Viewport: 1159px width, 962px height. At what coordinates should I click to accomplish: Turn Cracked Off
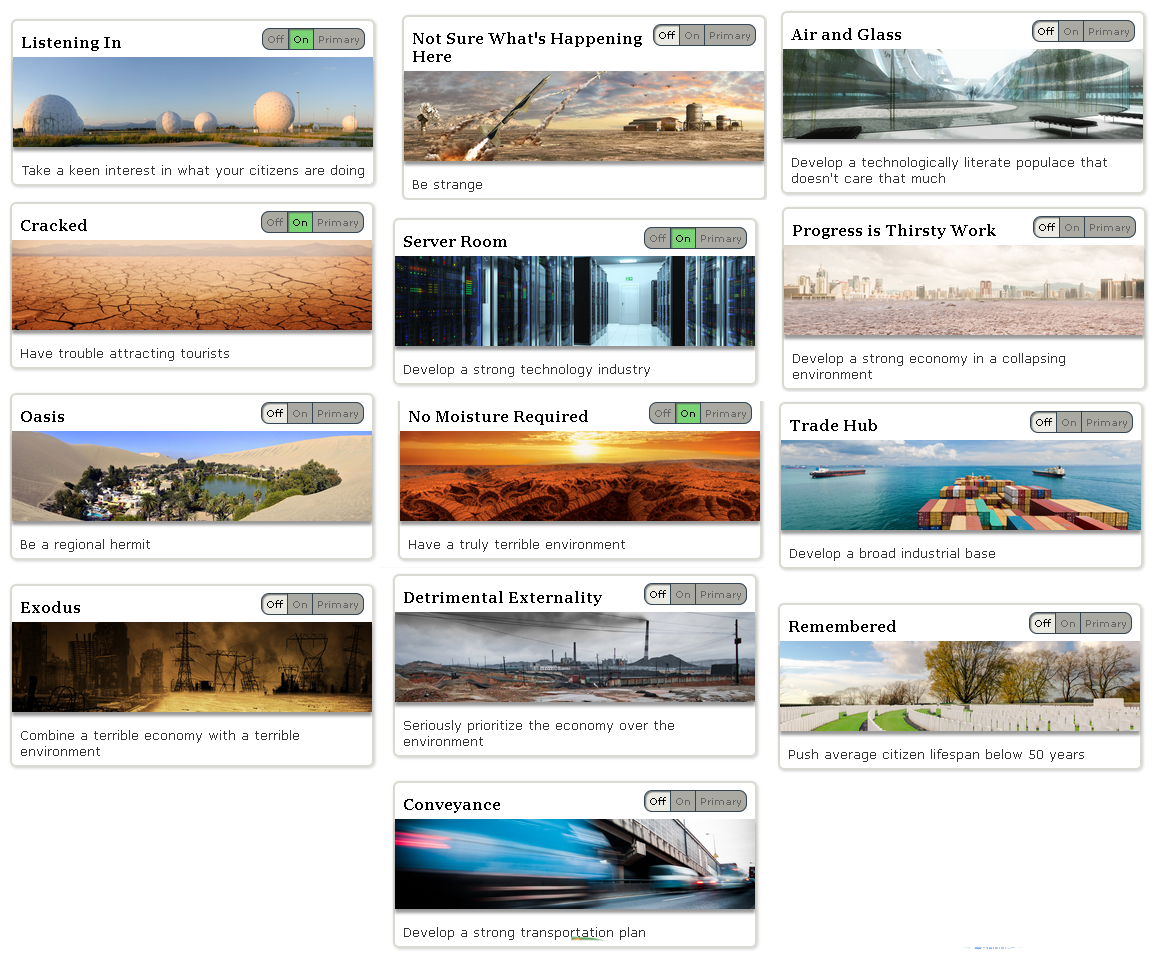click(275, 222)
